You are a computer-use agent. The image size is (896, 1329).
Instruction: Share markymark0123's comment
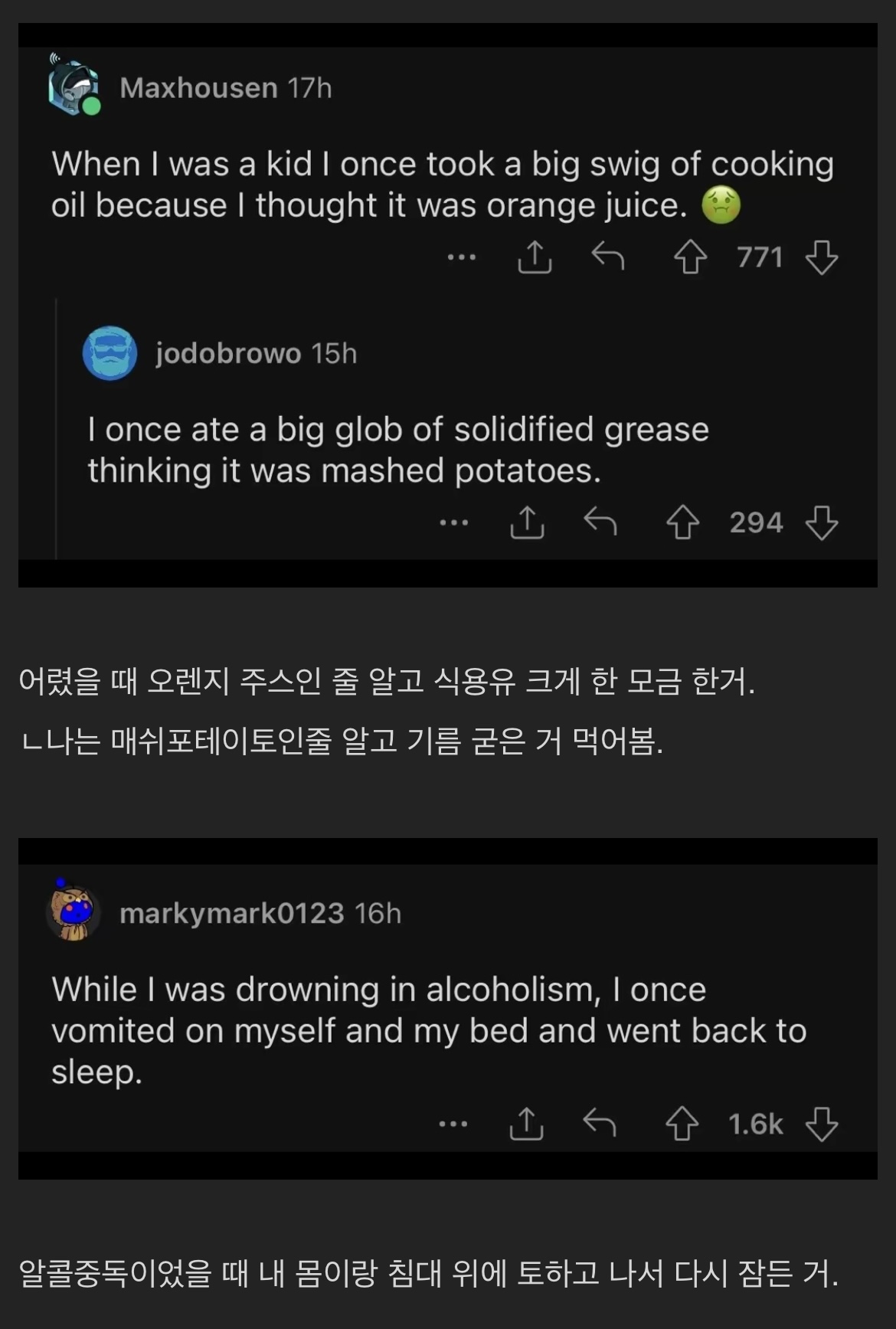[x=526, y=1124]
